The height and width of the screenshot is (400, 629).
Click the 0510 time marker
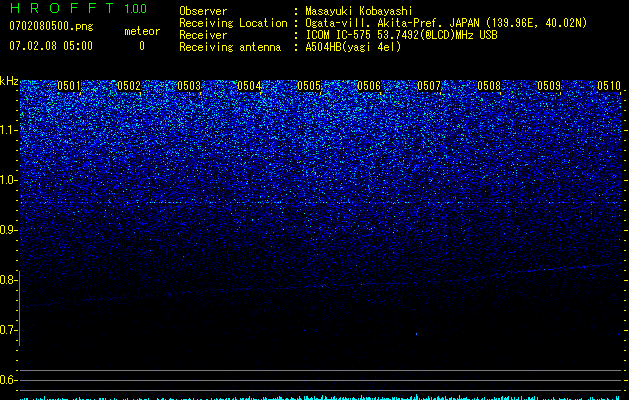(609, 86)
